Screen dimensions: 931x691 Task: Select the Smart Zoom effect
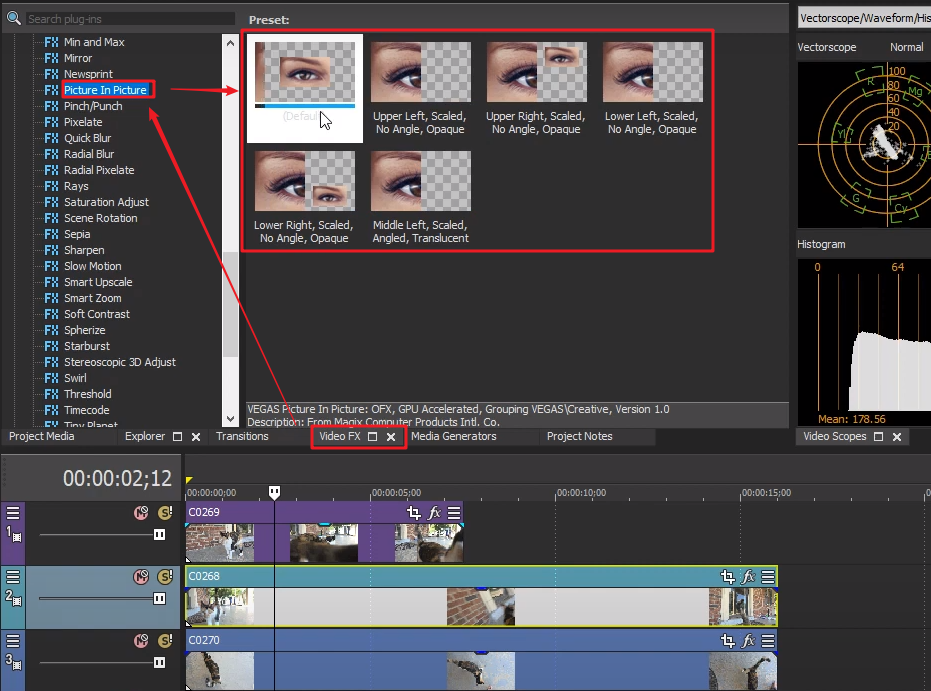pos(93,299)
